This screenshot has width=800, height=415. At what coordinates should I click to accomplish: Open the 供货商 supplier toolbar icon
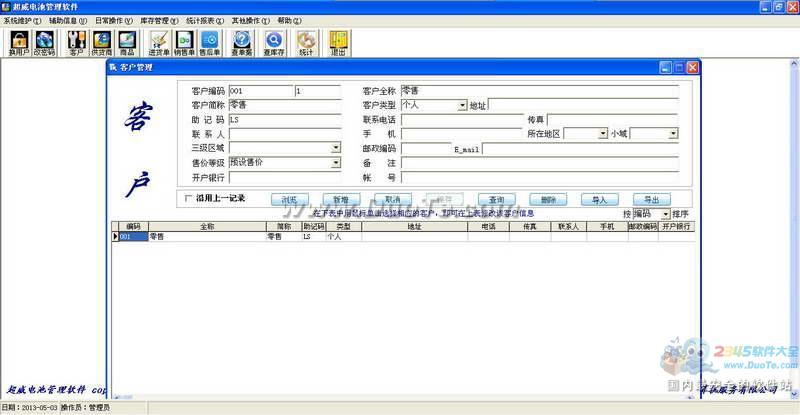coord(102,43)
